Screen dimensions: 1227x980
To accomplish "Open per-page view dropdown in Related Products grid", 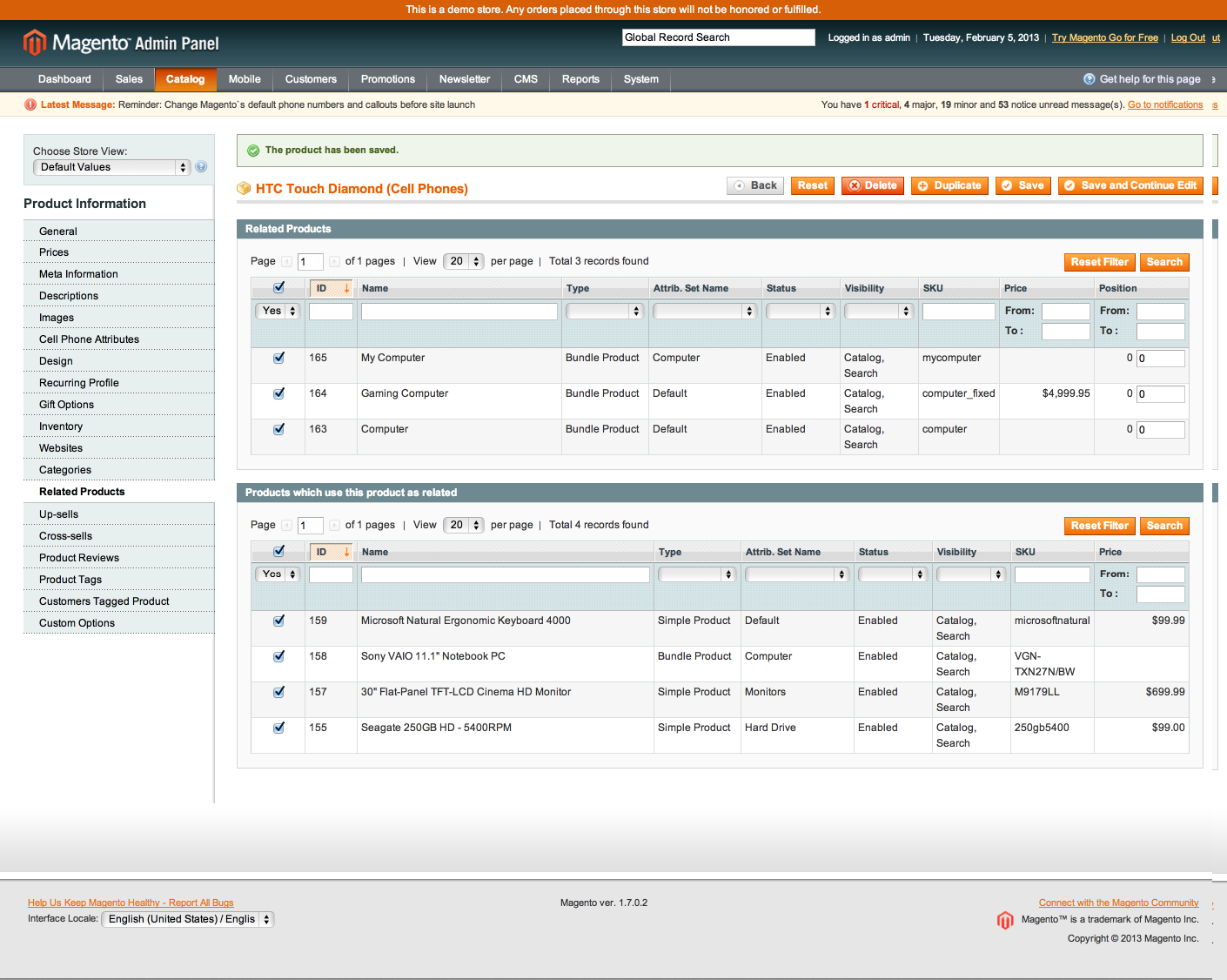I will (463, 261).
